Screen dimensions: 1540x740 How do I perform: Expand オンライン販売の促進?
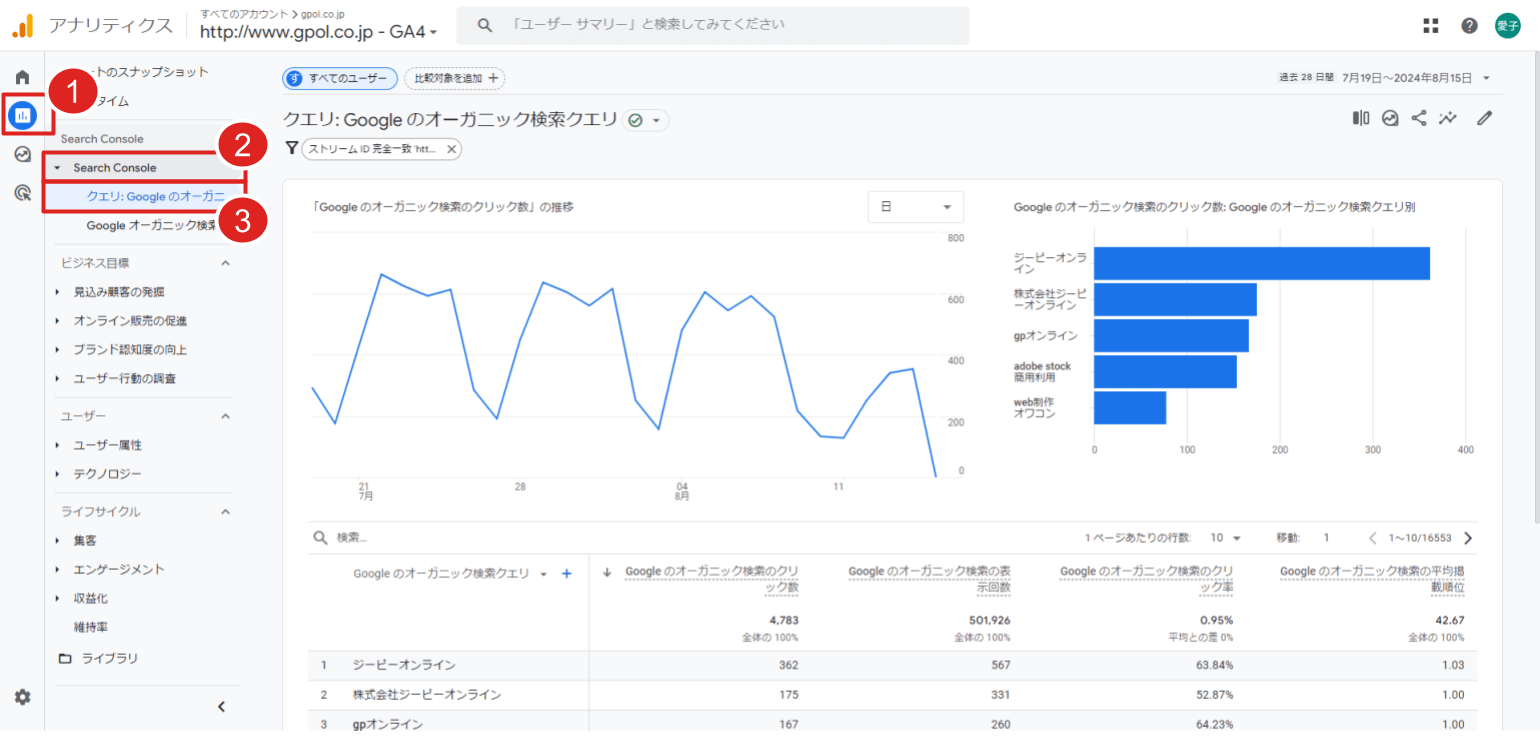tap(58, 321)
